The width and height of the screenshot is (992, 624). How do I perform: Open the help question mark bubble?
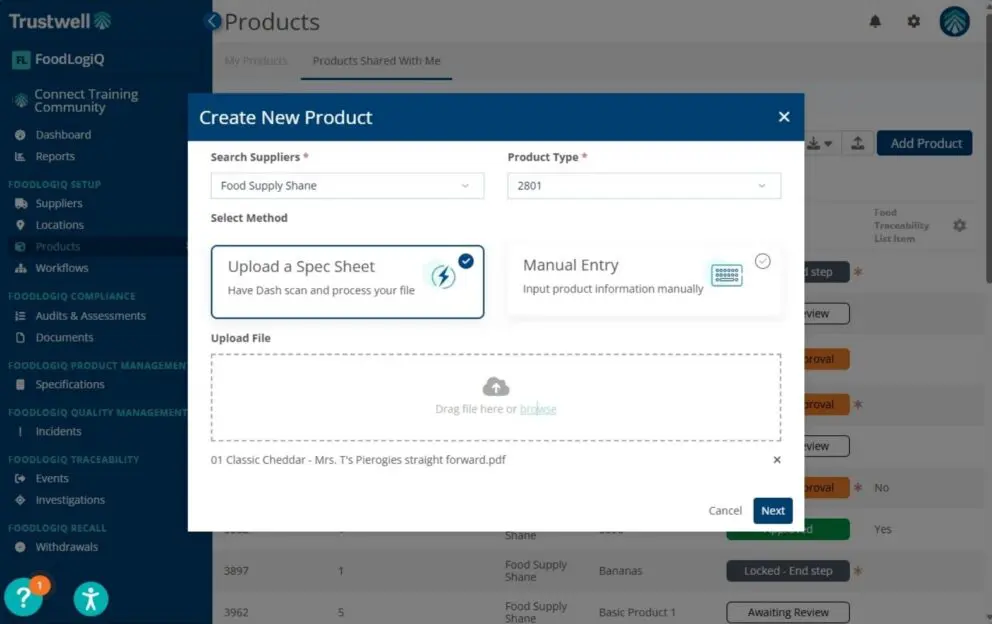pos(24,597)
